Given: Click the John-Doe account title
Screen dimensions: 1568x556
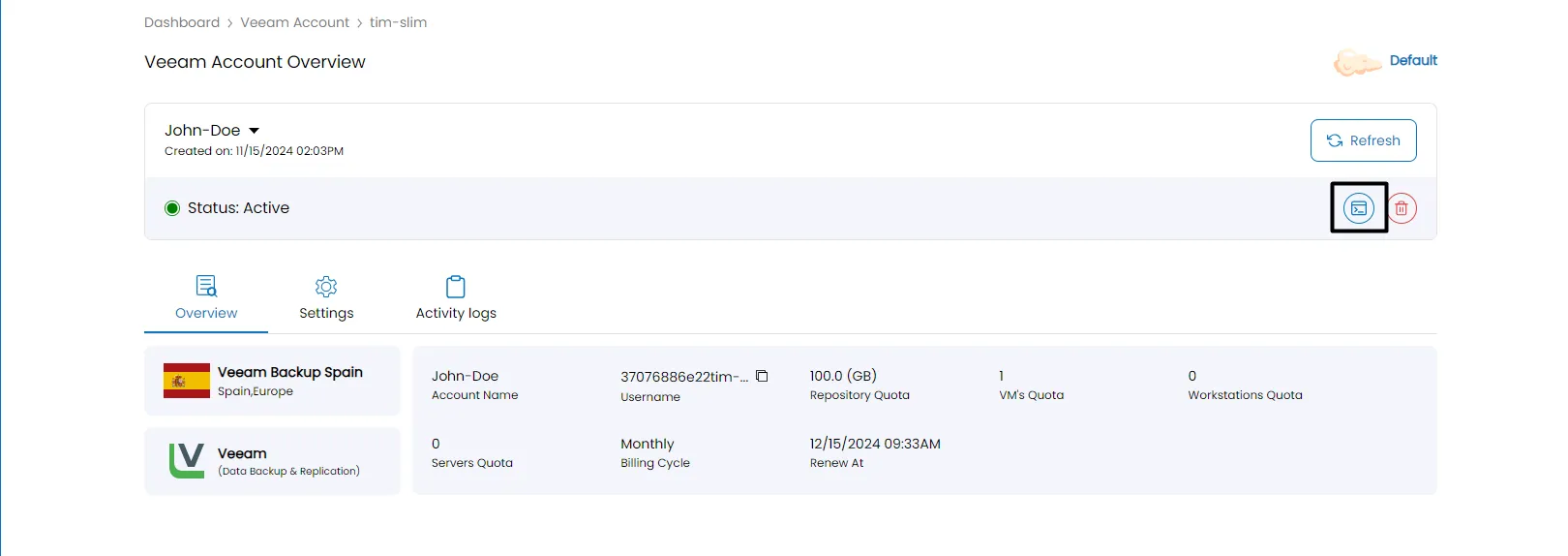Looking at the screenshot, I should [202, 130].
